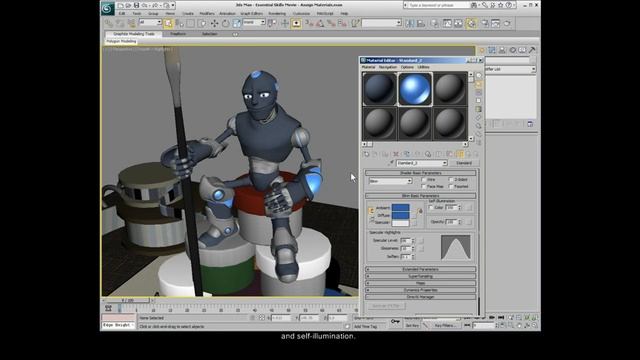Click the Mirror tool in main toolbar

coord(410,24)
